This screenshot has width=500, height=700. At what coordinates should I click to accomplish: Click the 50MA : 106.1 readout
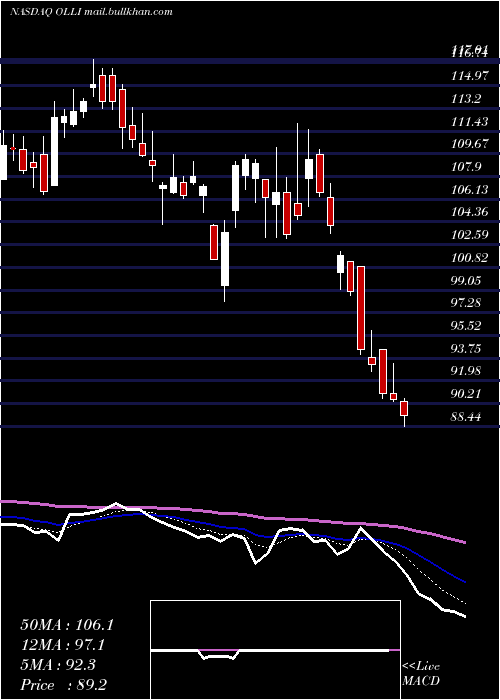tap(67, 625)
